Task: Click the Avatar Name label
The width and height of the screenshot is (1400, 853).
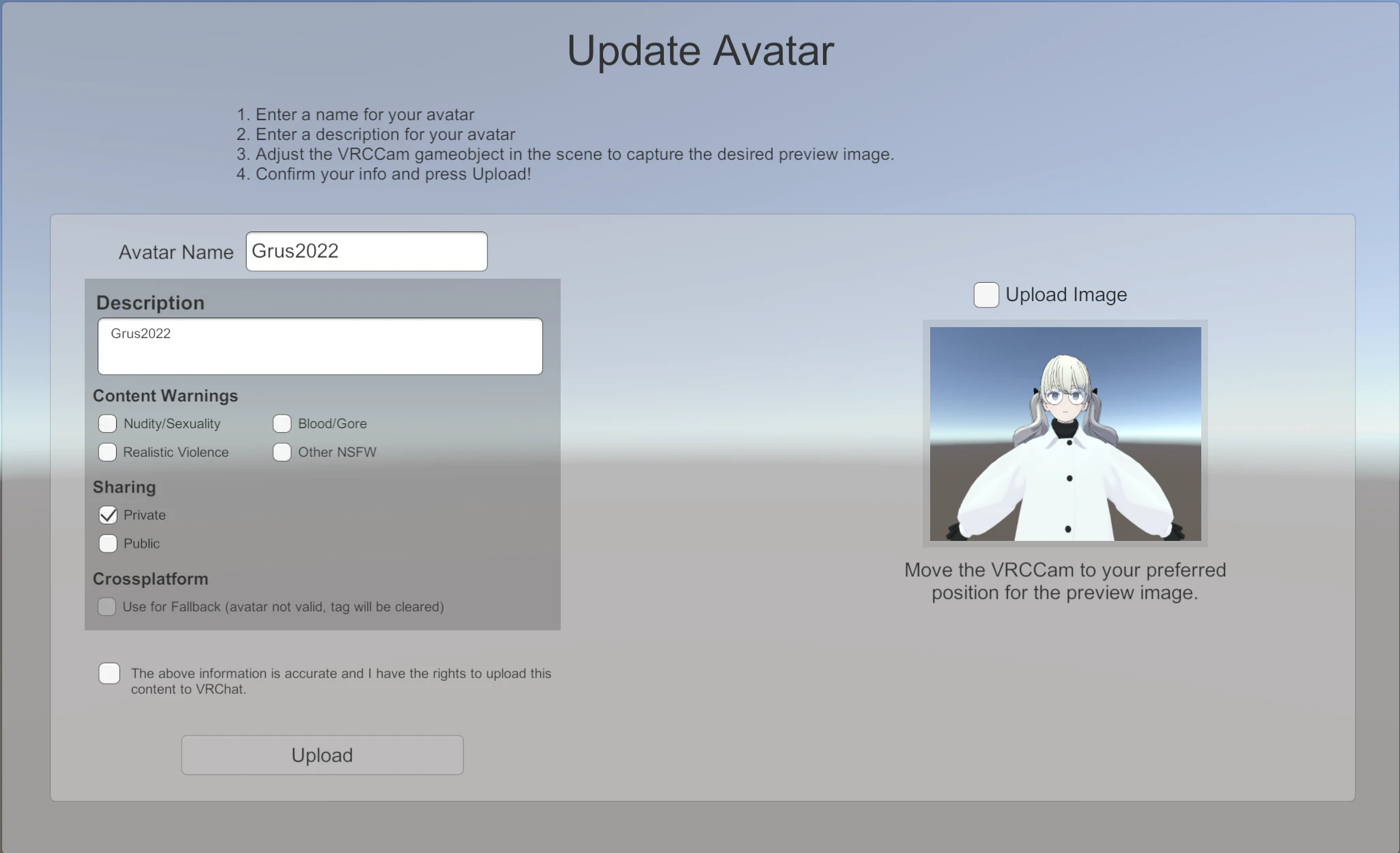Action: (176, 253)
